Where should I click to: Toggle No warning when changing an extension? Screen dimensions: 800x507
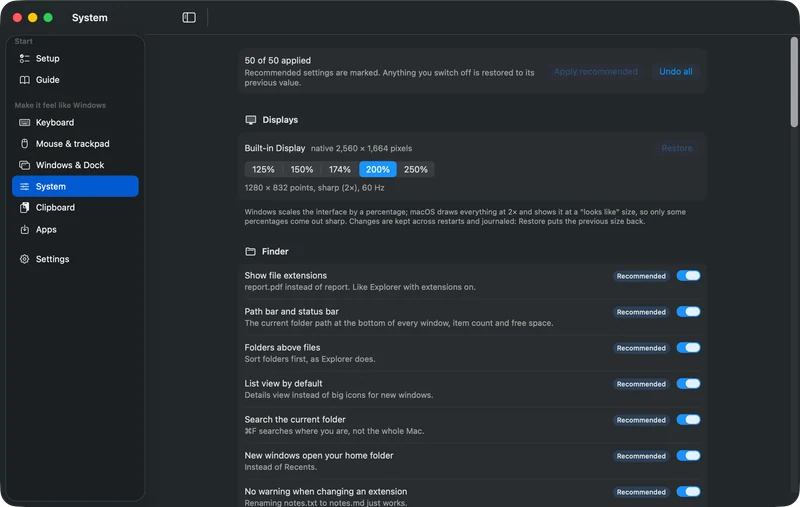click(x=688, y=492)
